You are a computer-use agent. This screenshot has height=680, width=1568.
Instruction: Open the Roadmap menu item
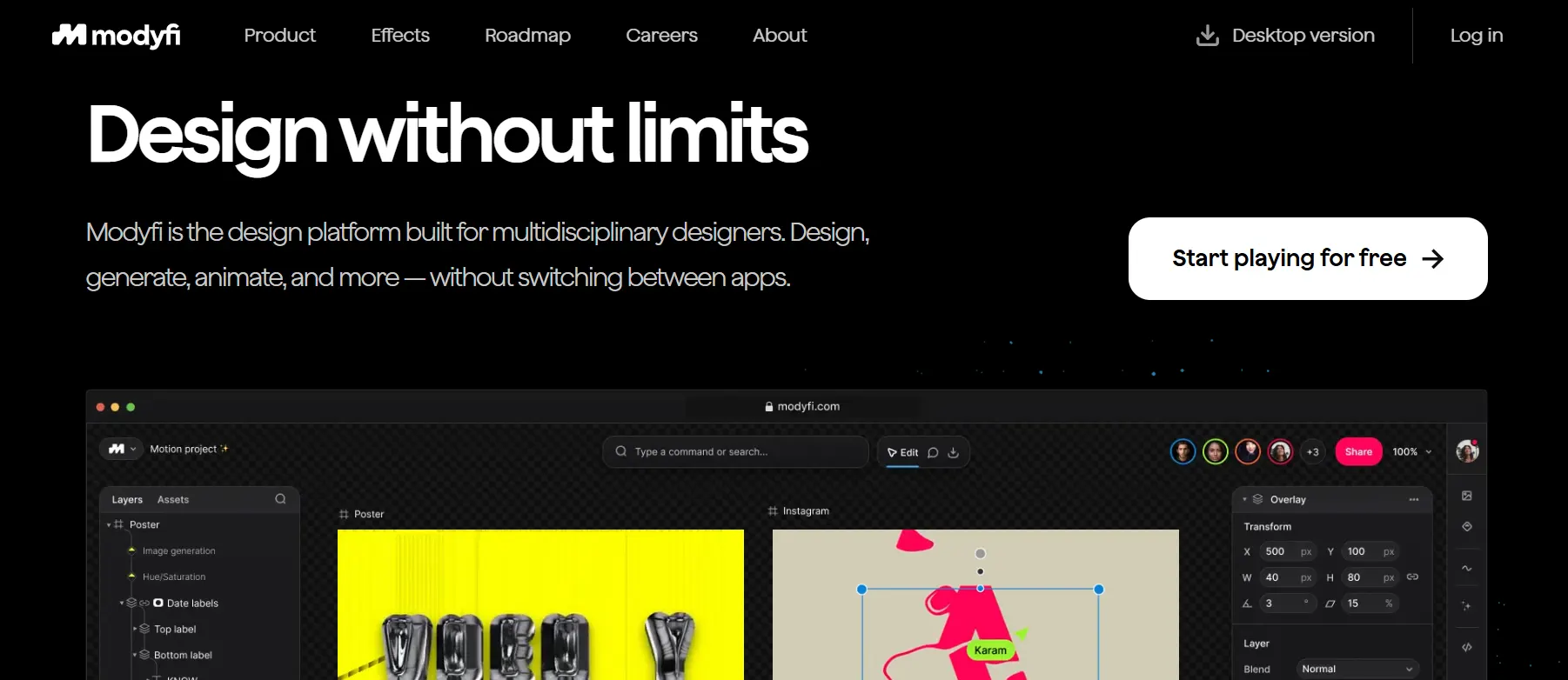527,36
